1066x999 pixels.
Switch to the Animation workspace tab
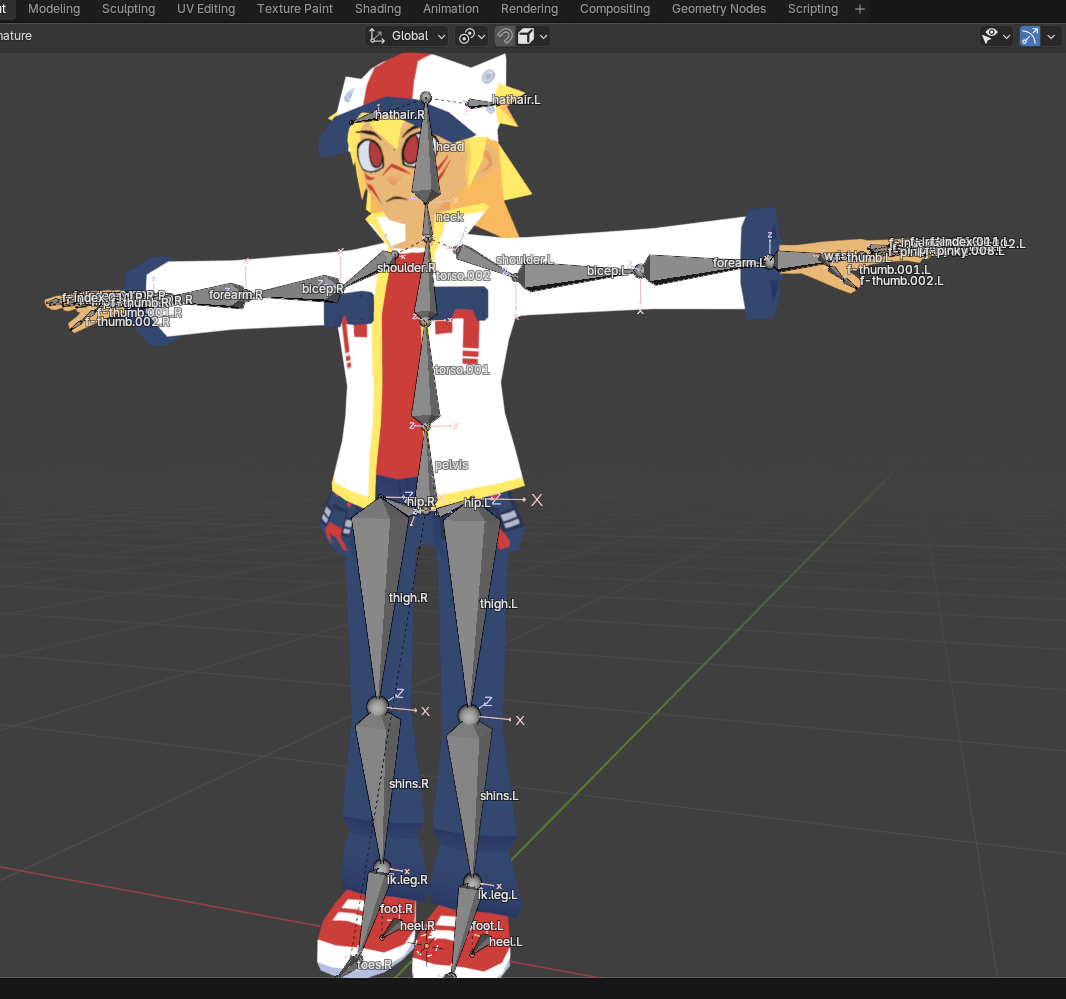coord(450,9)
